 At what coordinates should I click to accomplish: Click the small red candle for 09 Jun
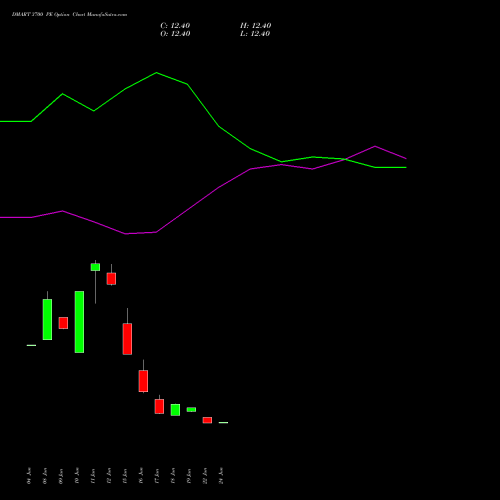[63, 323]
